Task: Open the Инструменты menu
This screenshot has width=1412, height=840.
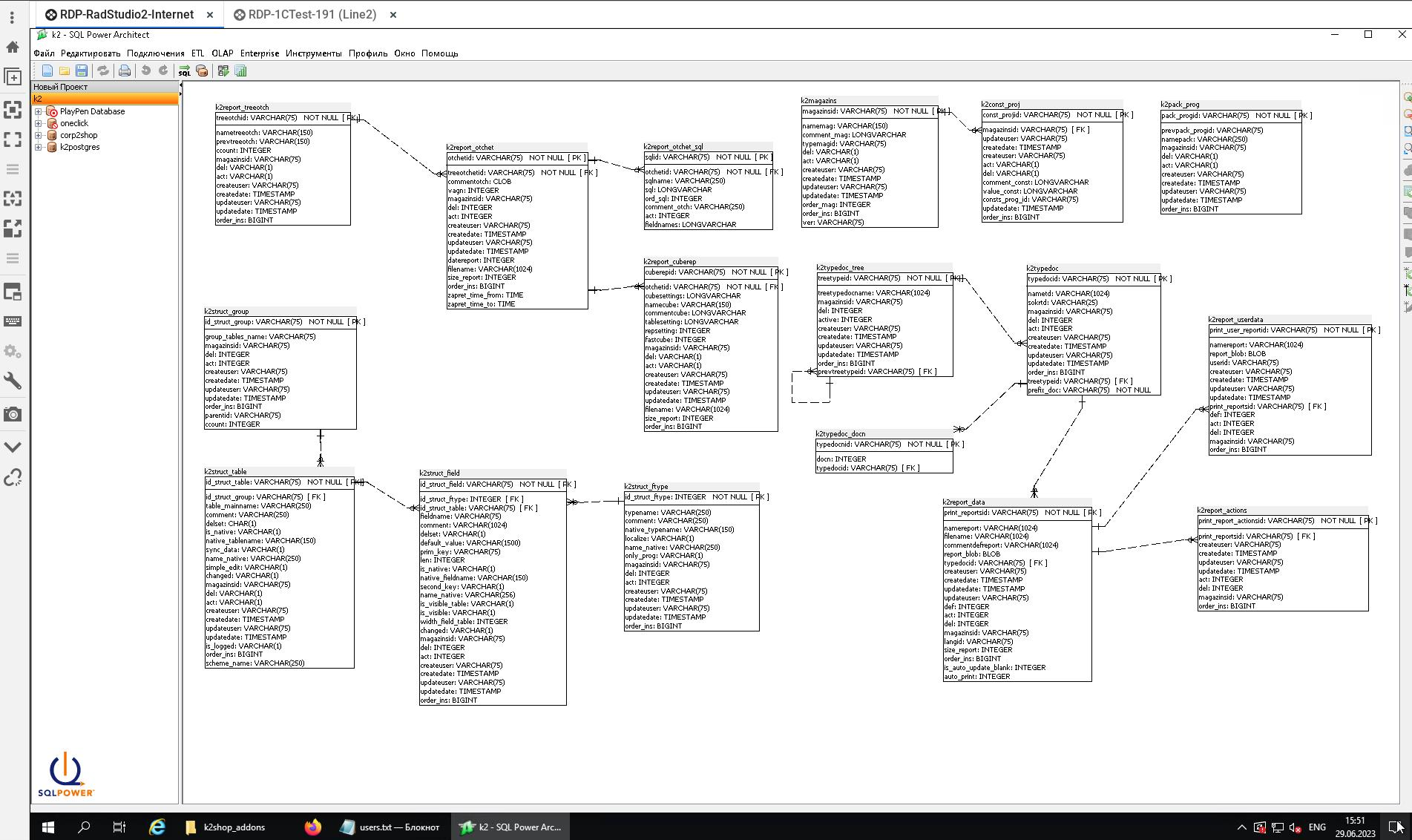Action: (313, 53)
